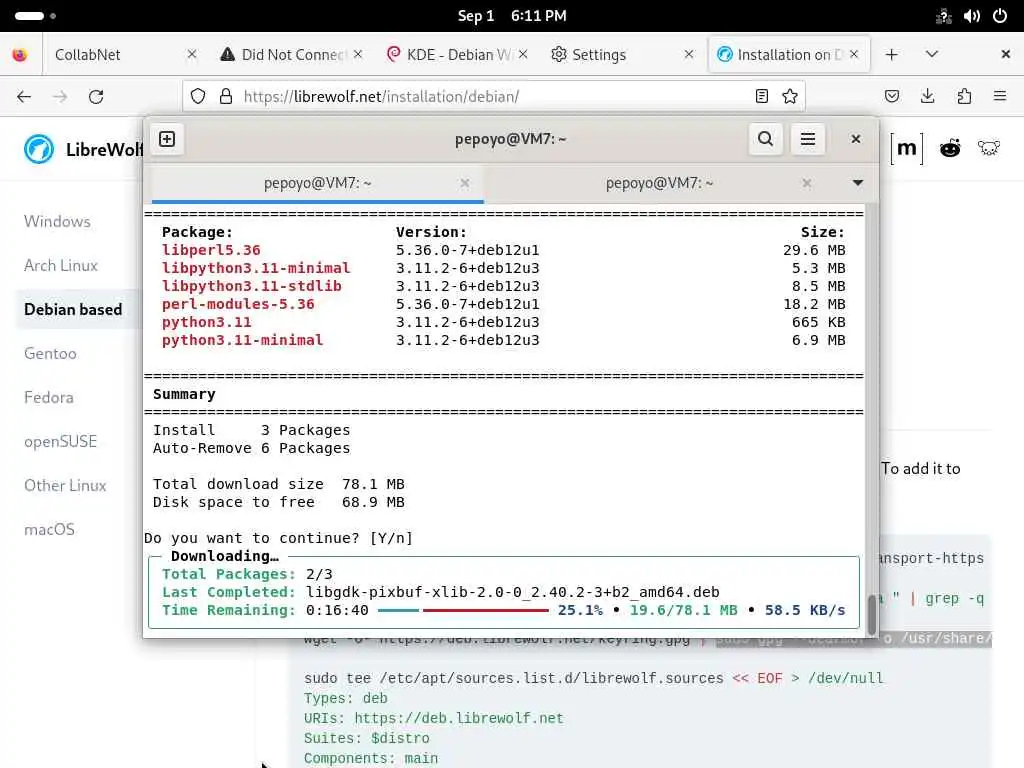Open the Arch Linux installation link
Screen dimensions: 1024x768
point(61,265)
